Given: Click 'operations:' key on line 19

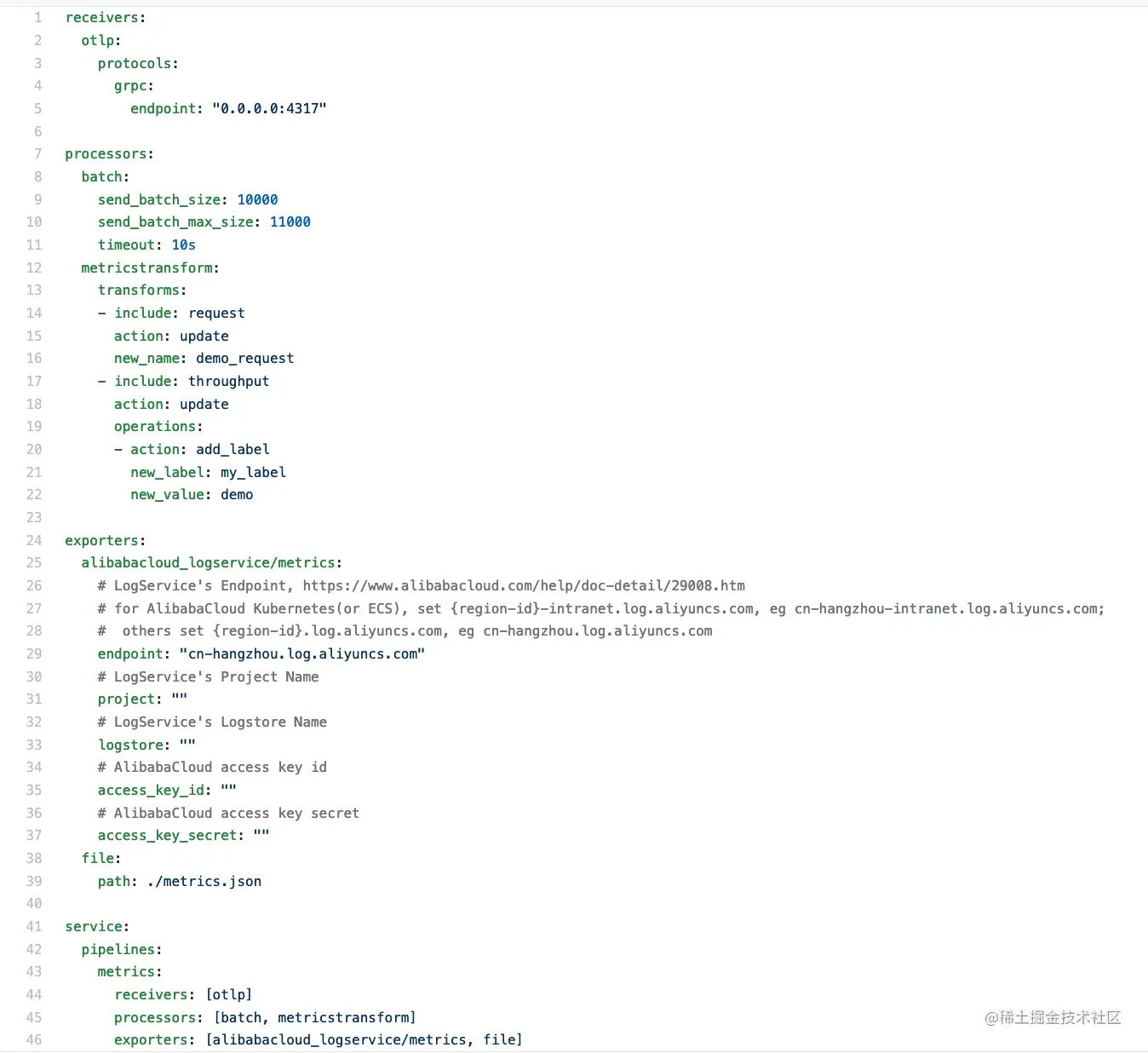Looking at the screenshot, I should [x=158, y=427].
